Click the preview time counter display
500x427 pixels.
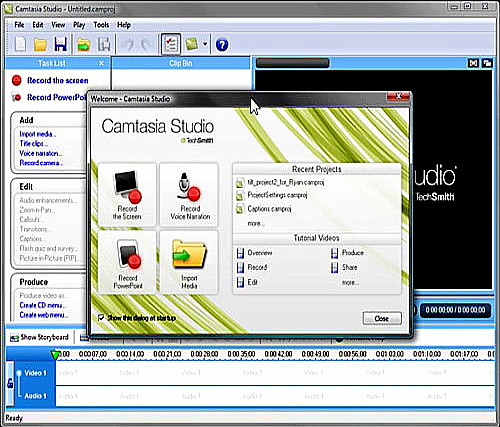pyautogui.click(x=455, y=310)
